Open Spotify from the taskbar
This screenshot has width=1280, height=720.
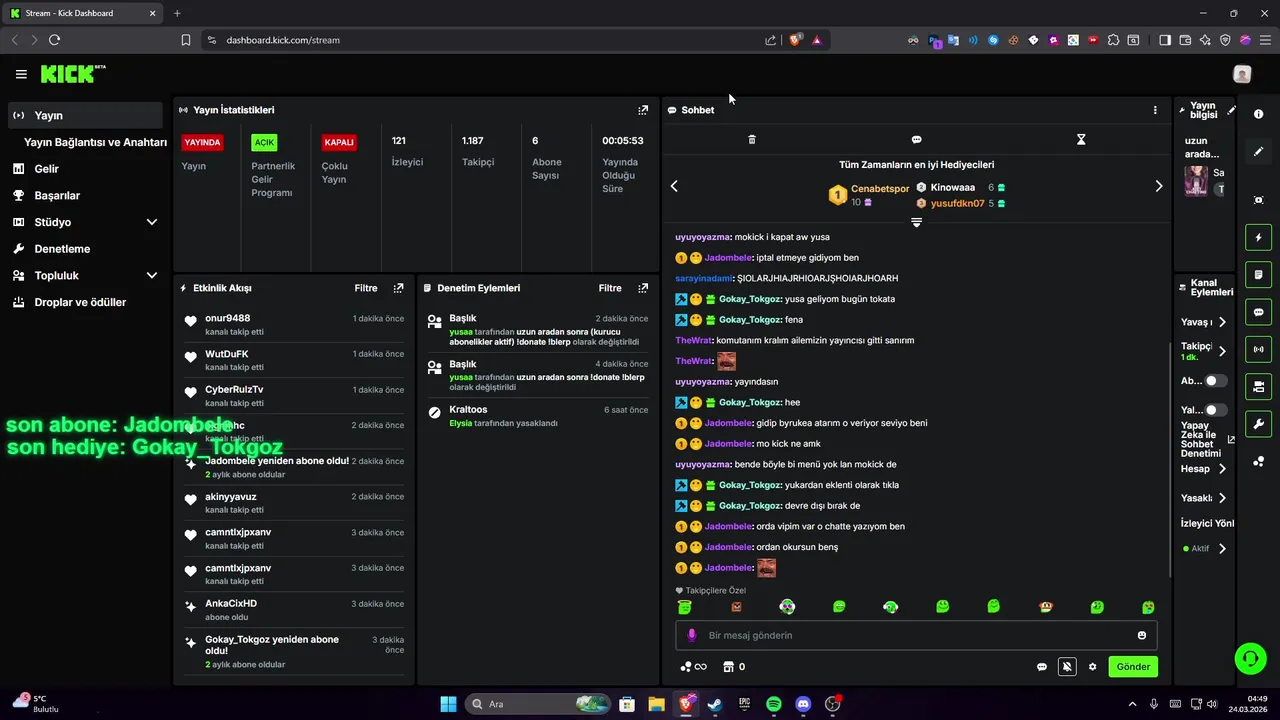[774, 704]
